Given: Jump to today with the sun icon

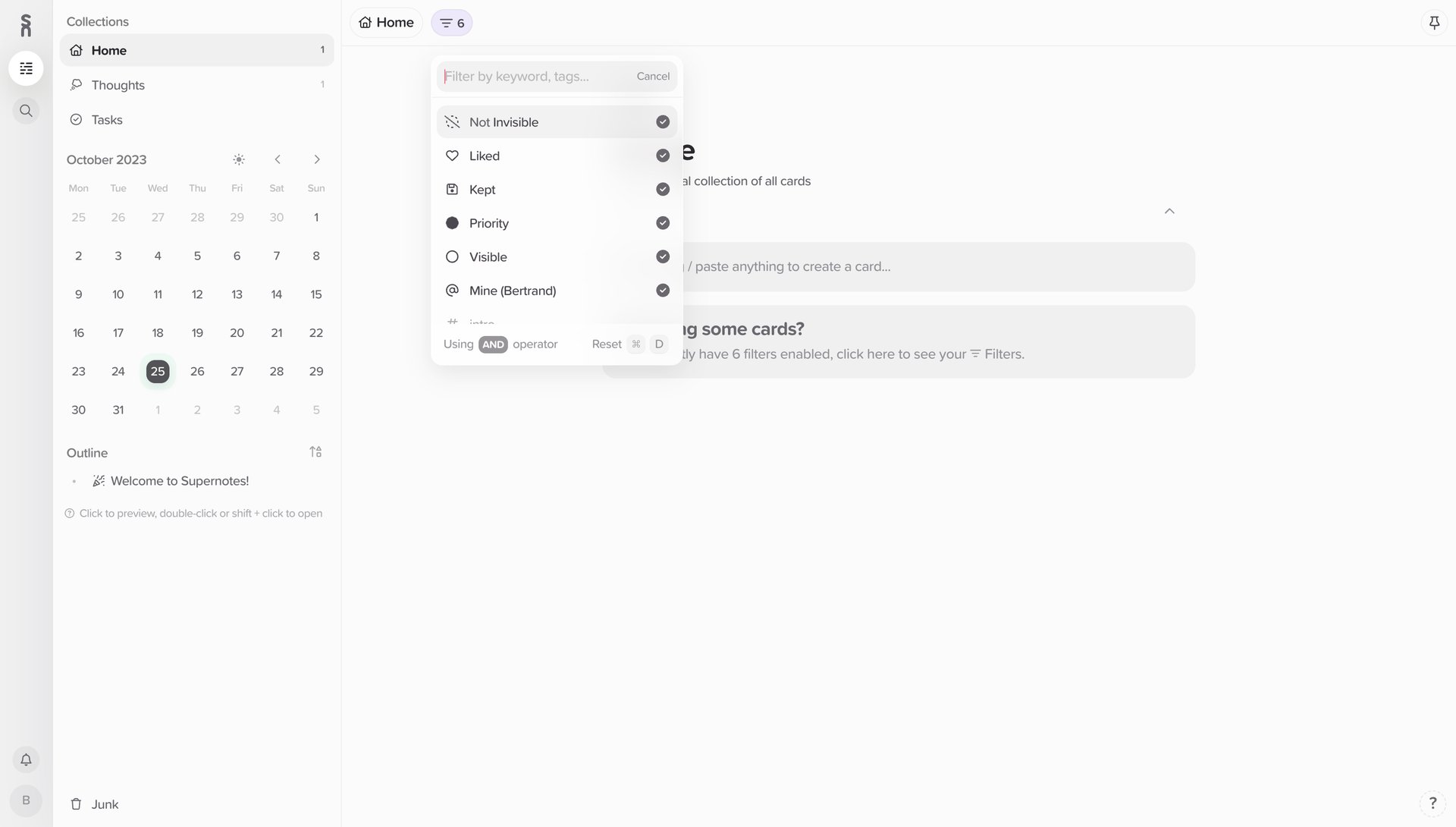Looking at the screenshot, I should [x=238, y=159].
